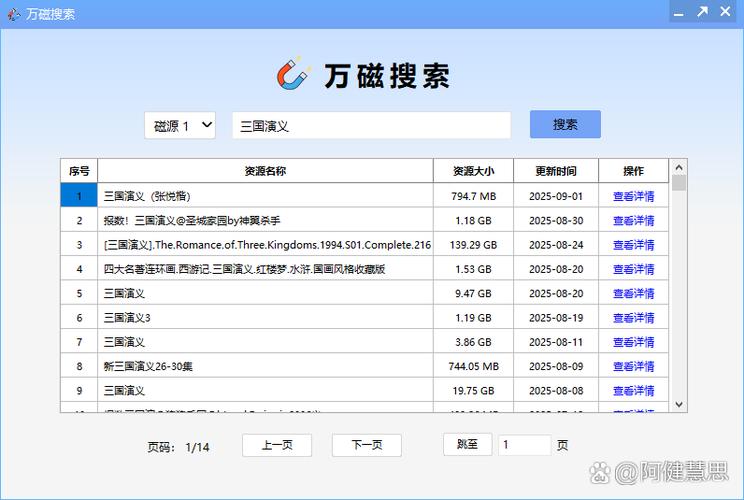Image resolution: width=744 pixels, height=500 pixels.
Task: Click the search keyword input field
Action: tap(371, 126)
